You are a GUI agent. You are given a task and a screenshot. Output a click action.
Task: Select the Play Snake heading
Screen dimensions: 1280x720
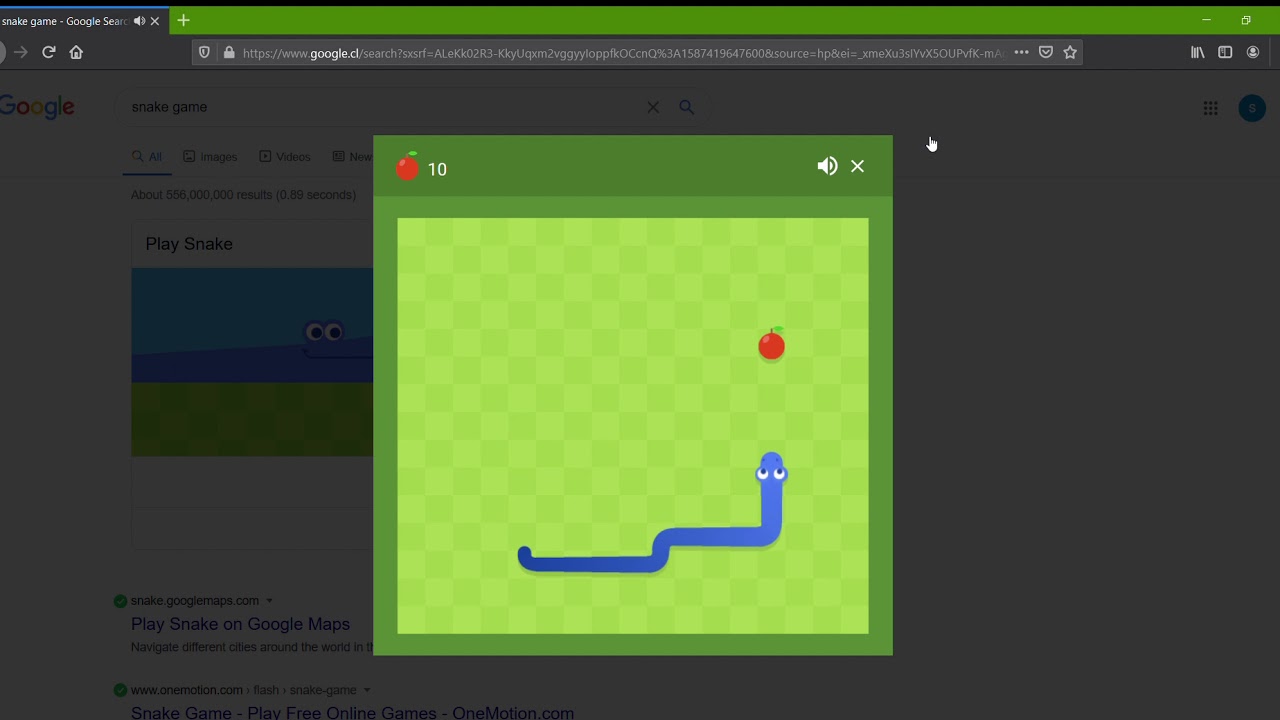(189, 244)
